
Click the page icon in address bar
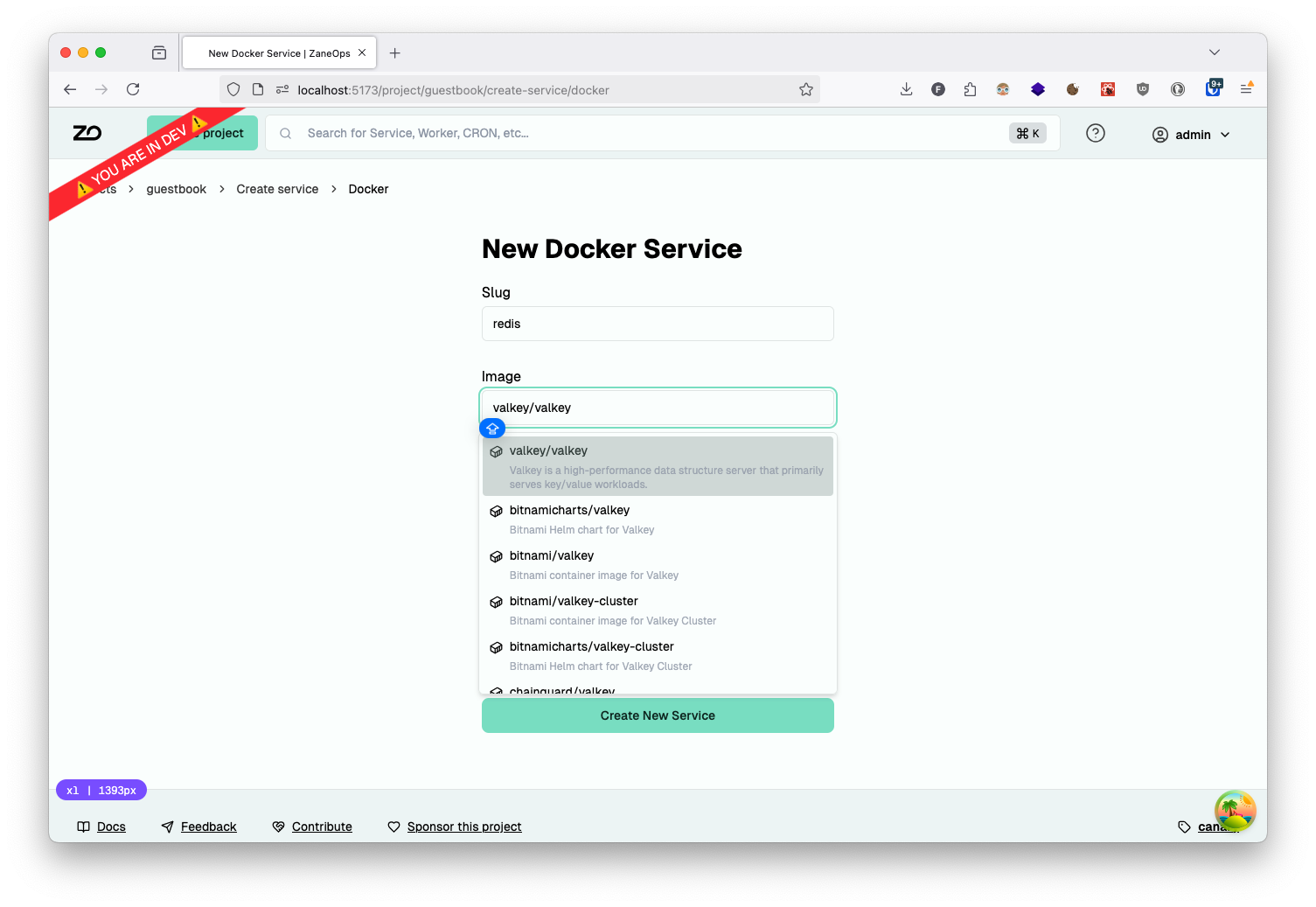(258, 89)
